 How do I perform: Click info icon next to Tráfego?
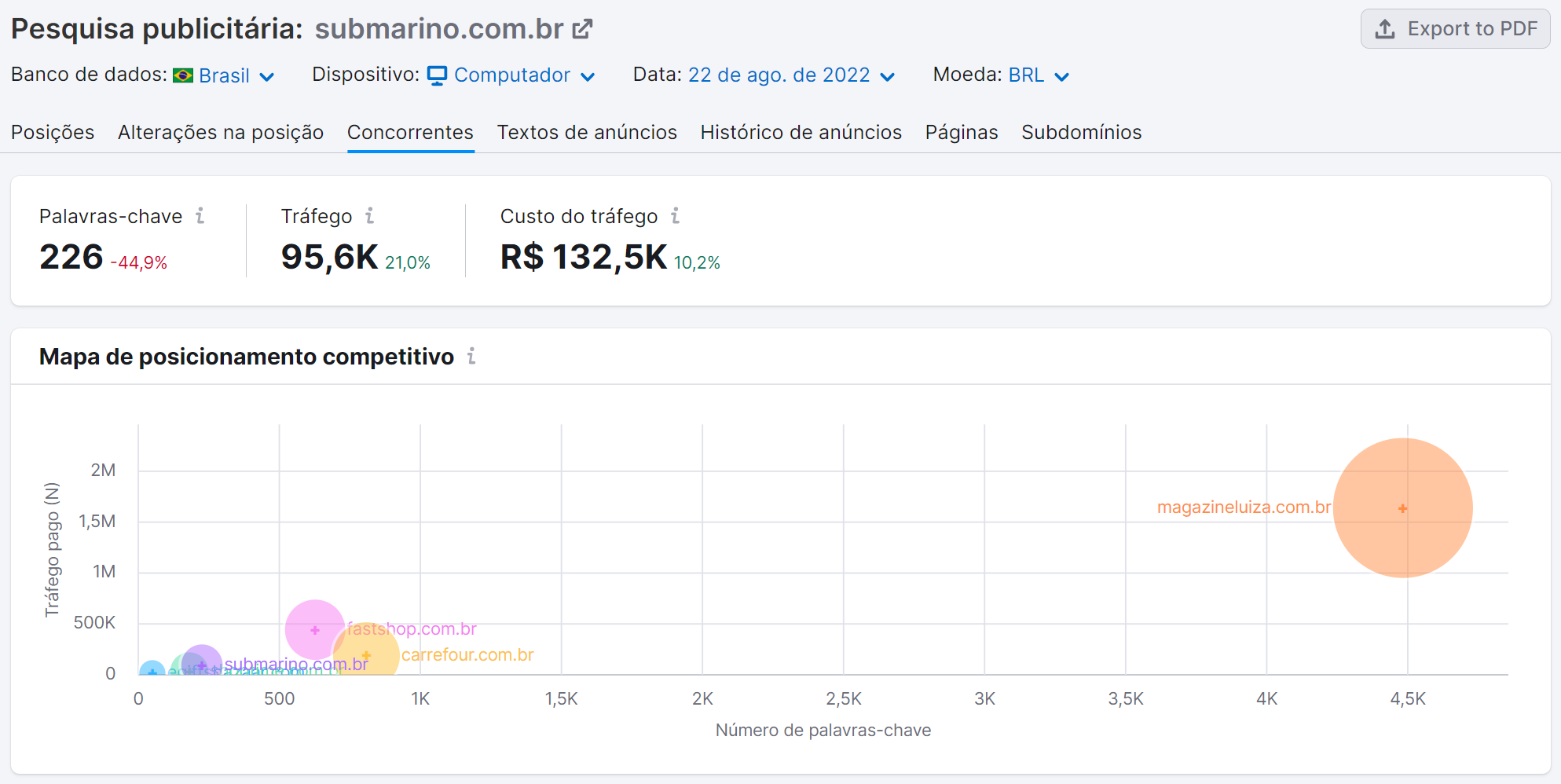[369, 215]
